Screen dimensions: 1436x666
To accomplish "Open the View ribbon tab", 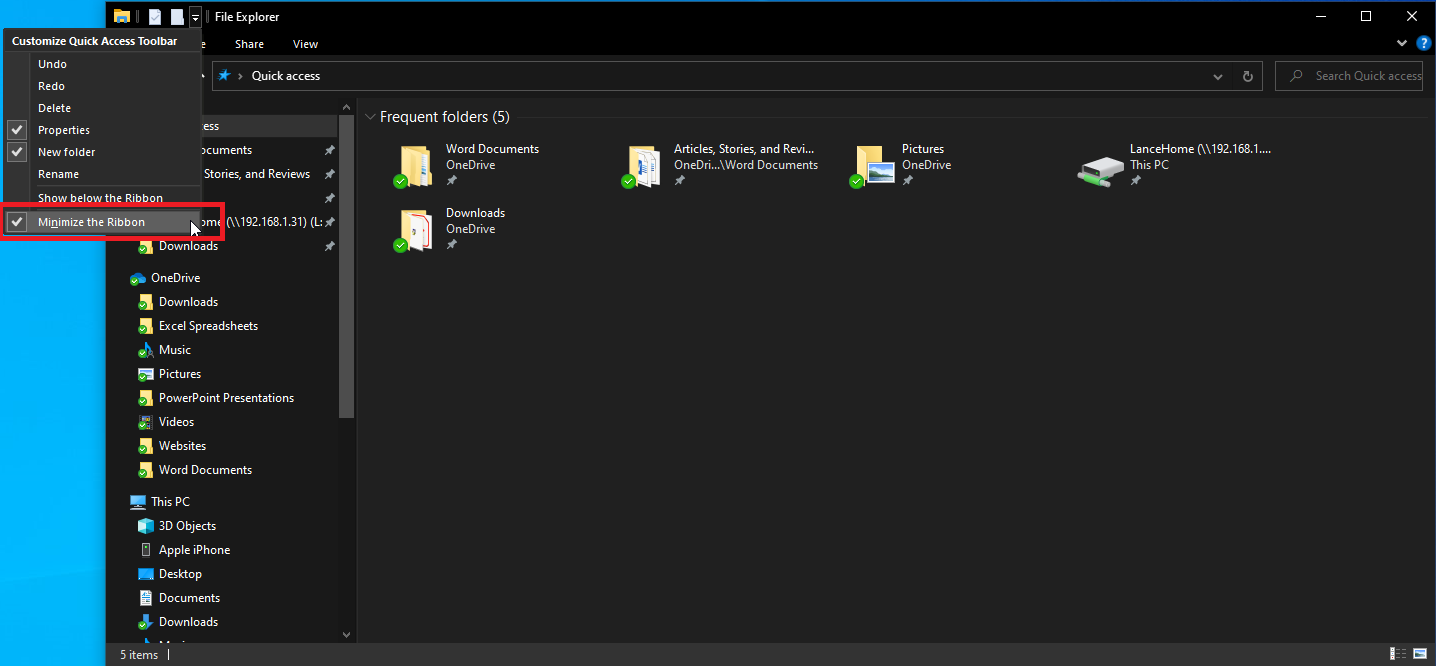I will pos(305,44).
